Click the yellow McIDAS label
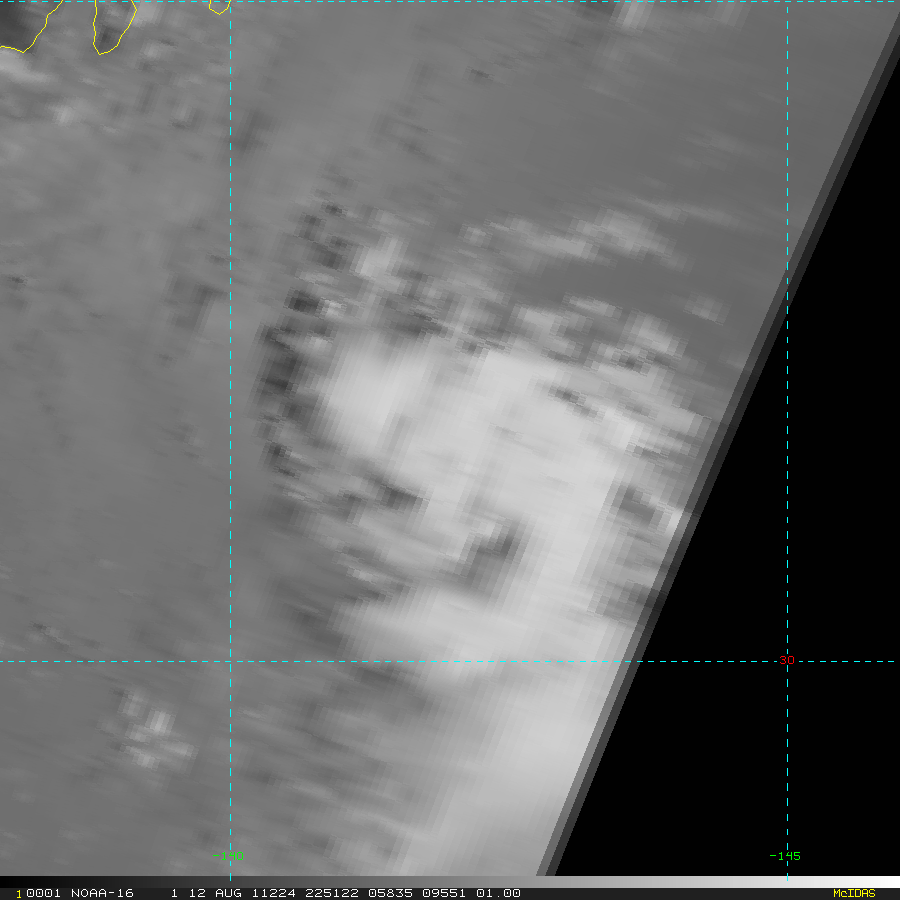The image size is (900, 900). 854,893
